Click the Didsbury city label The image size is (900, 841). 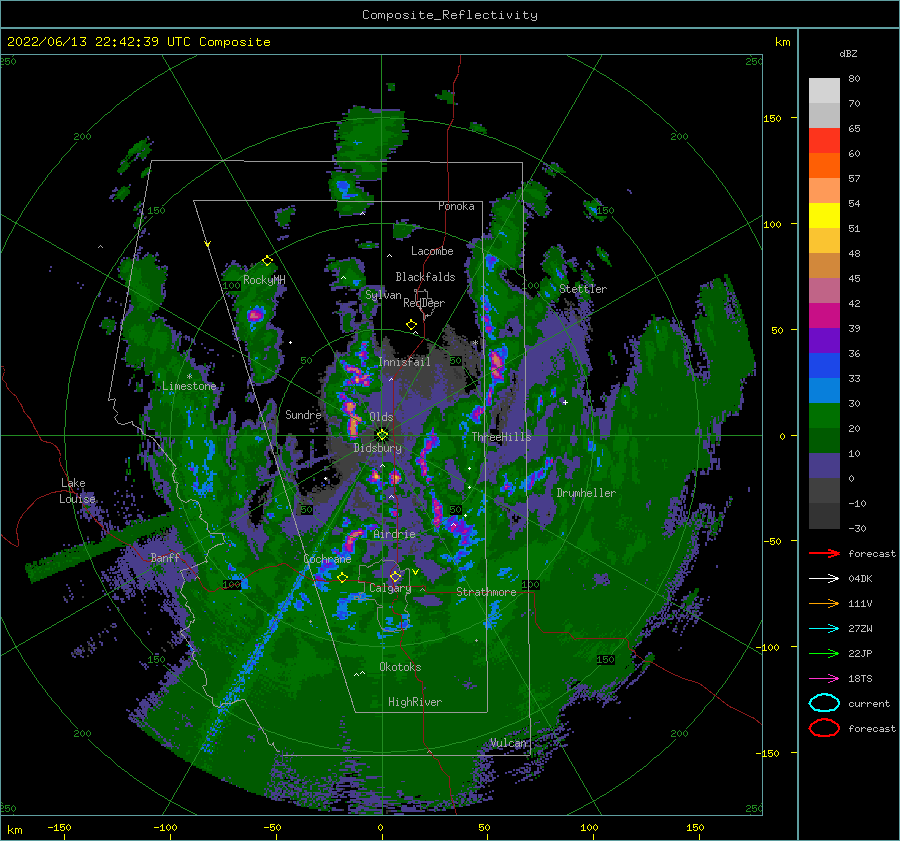pyautogui.click(x=377, y=448)
